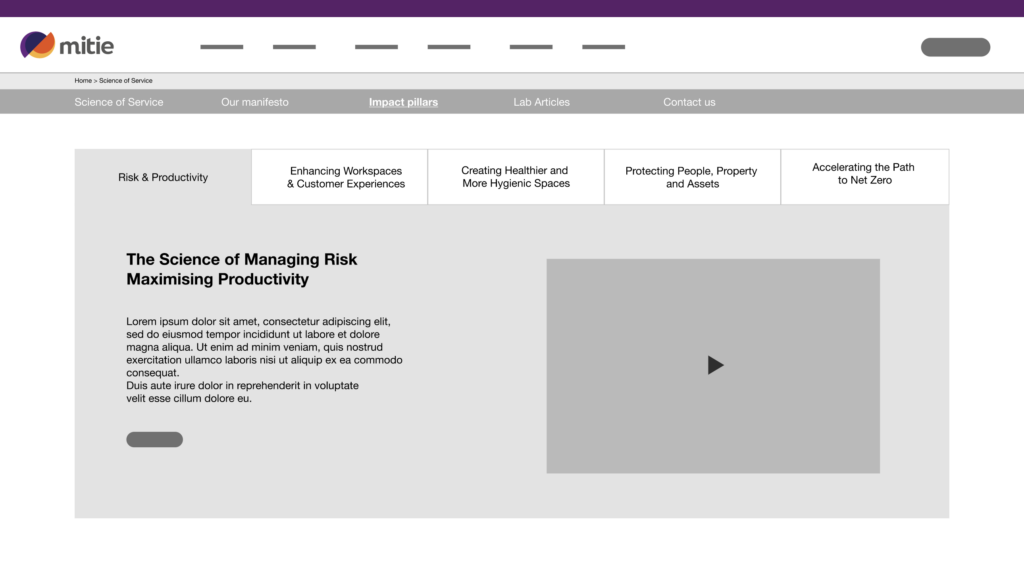Viewport: 1024px width, 572px height.
Task: Go to Science of Service in sub-navigation
Action: tap(119, 102)
